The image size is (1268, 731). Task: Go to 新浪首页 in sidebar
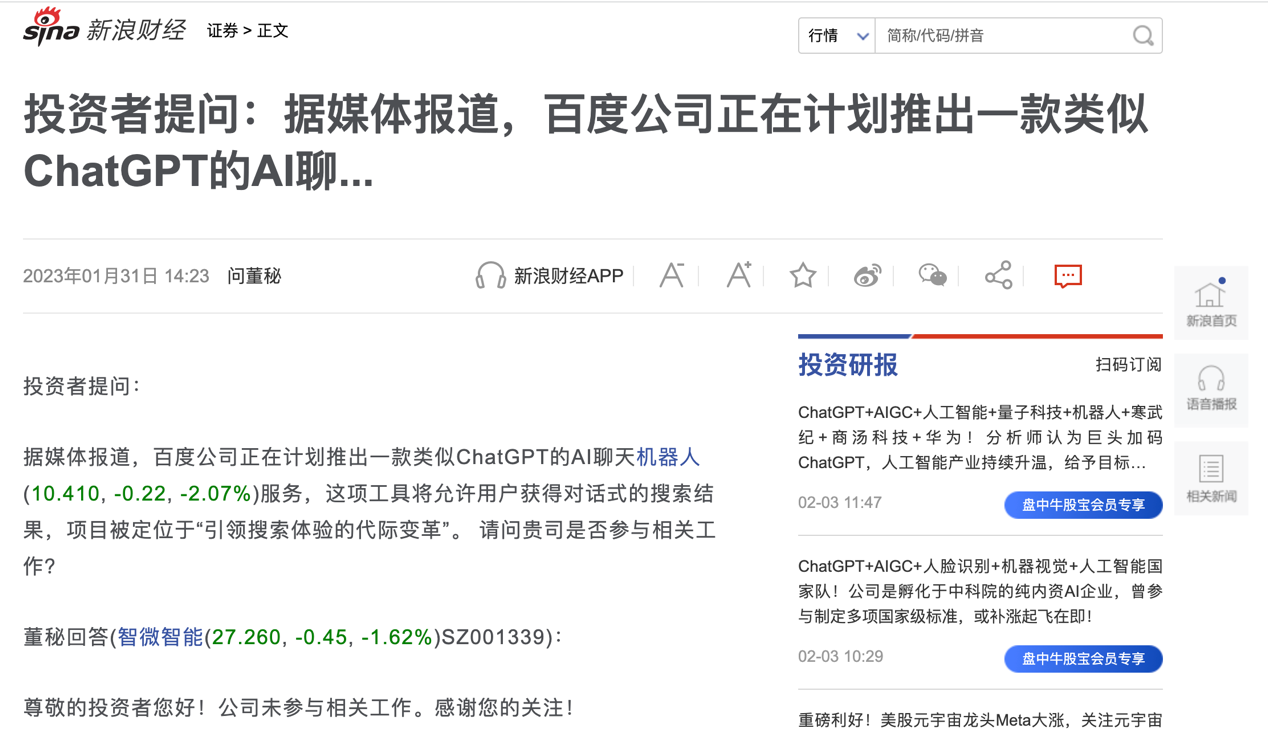(1211, 303)
